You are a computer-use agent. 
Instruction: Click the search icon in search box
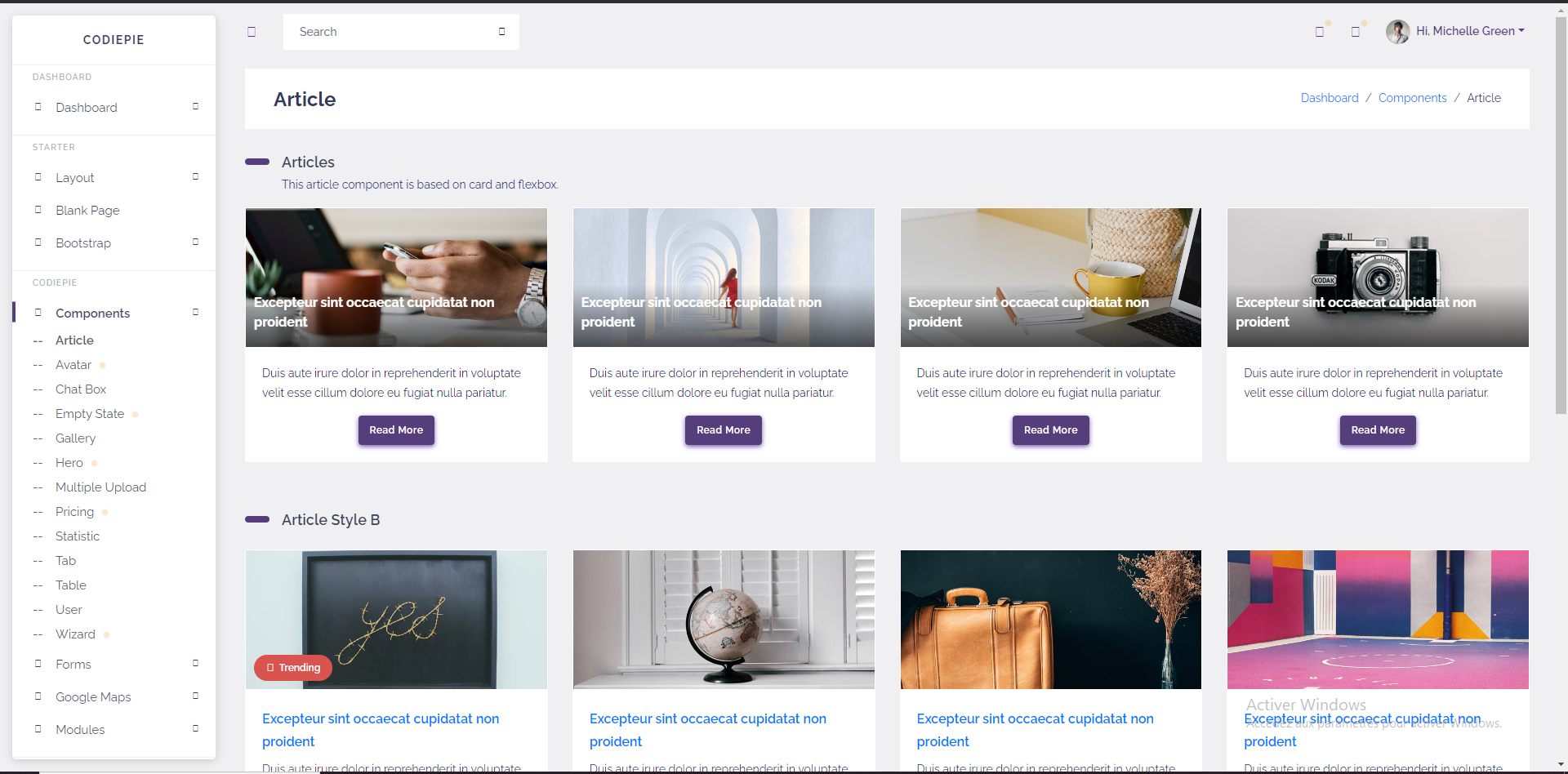click(501, 32)
